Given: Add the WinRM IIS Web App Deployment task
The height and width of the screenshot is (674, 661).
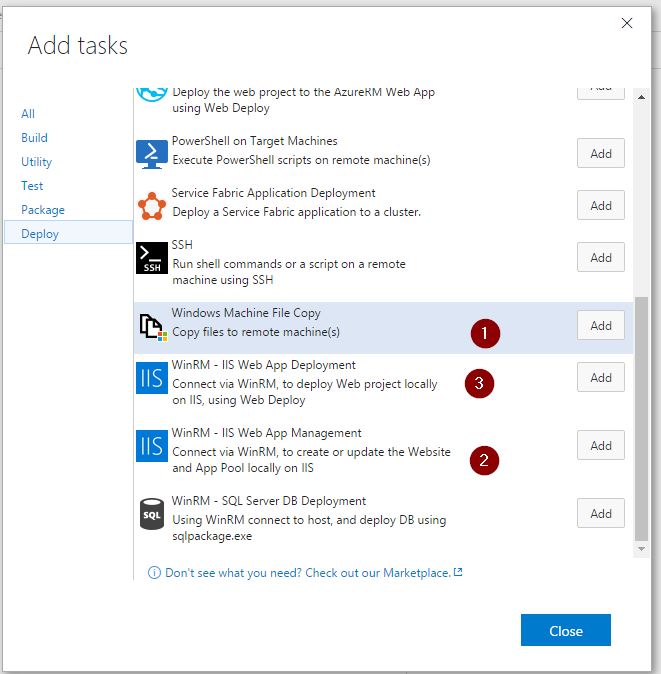Looking at the screenshot, I should click(600, 377).
